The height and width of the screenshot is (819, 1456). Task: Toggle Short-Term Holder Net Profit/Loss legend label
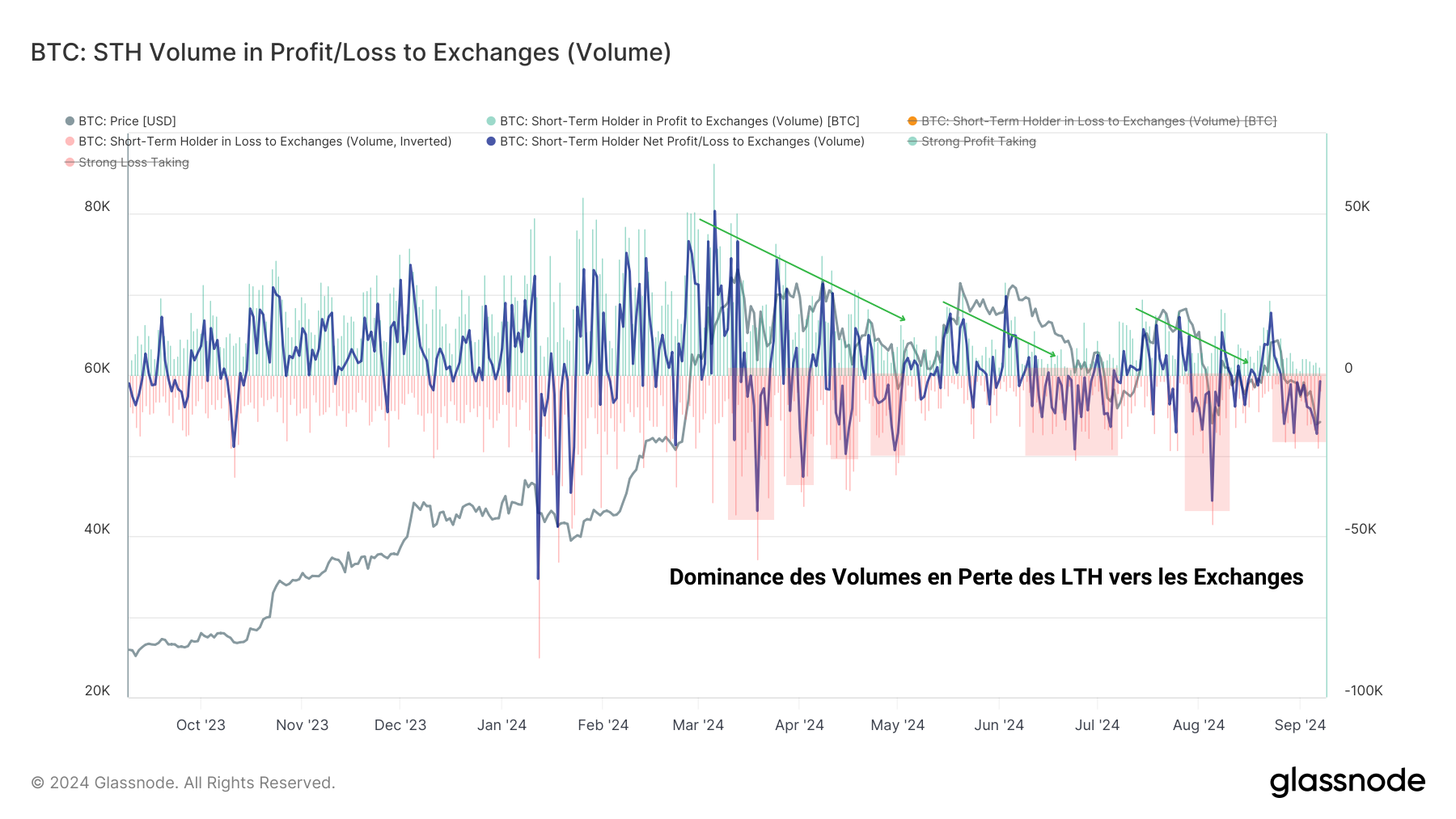pyautogui.click(x=682, y=141)
